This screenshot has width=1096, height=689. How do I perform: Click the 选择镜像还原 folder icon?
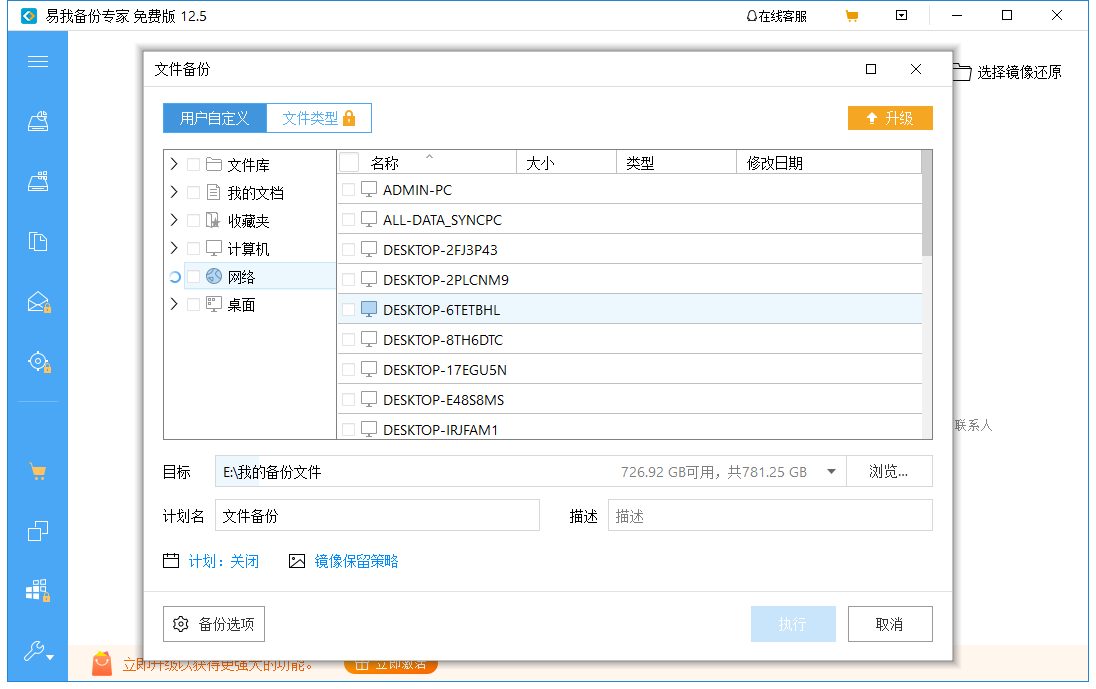(961, 71)
